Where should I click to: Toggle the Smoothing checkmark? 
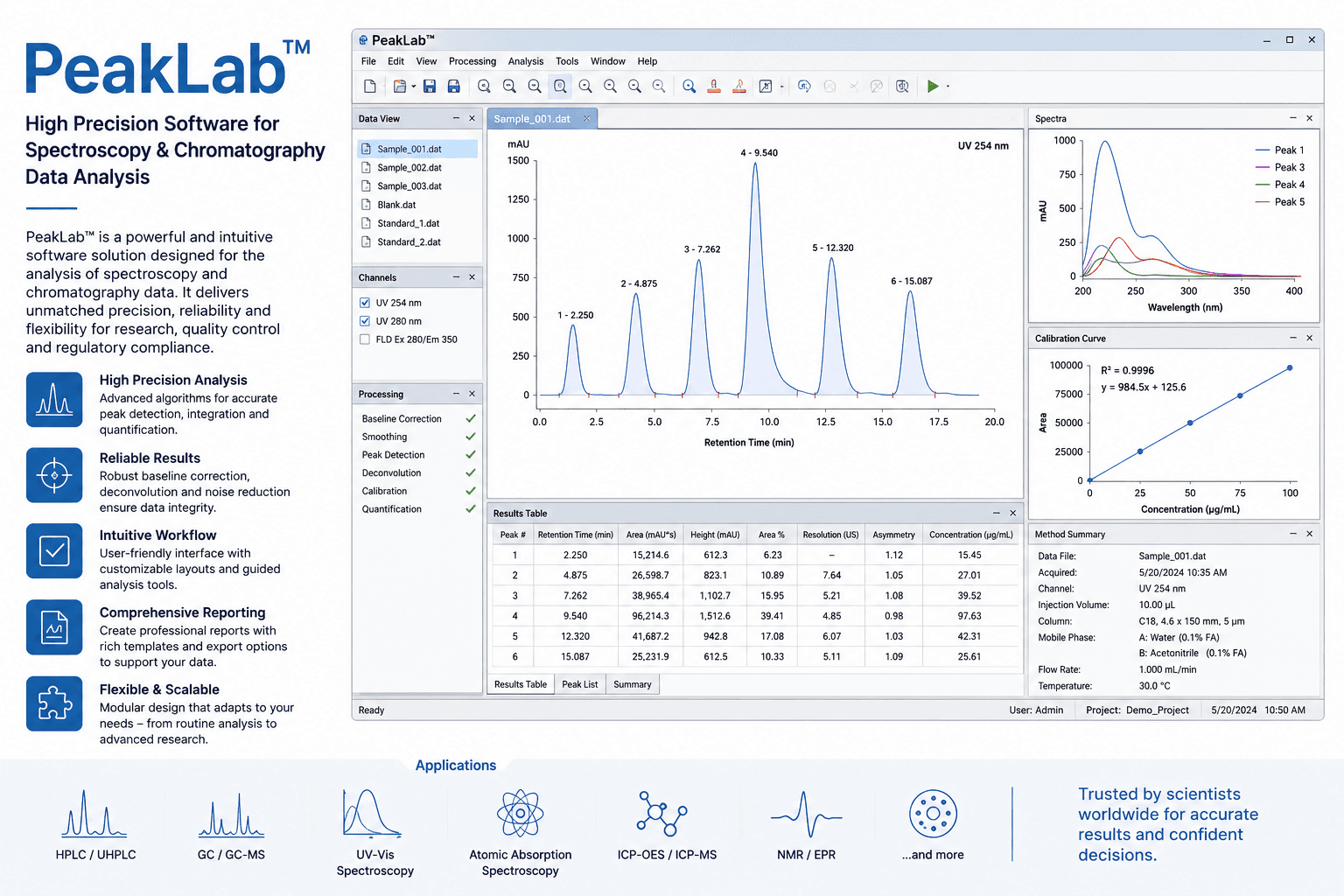pos(471,437)
